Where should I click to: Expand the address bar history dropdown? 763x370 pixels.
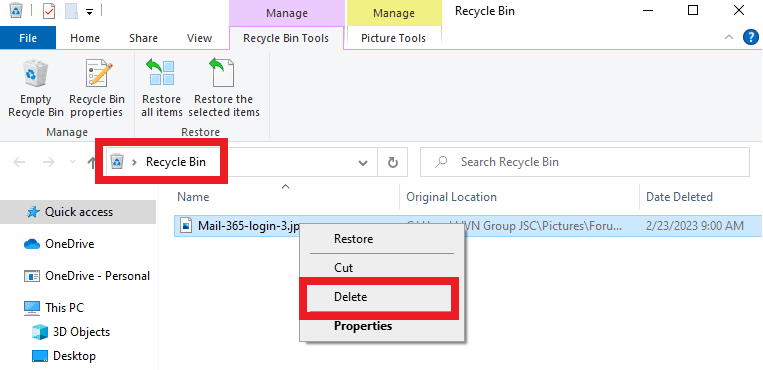(x=363, y=163)
